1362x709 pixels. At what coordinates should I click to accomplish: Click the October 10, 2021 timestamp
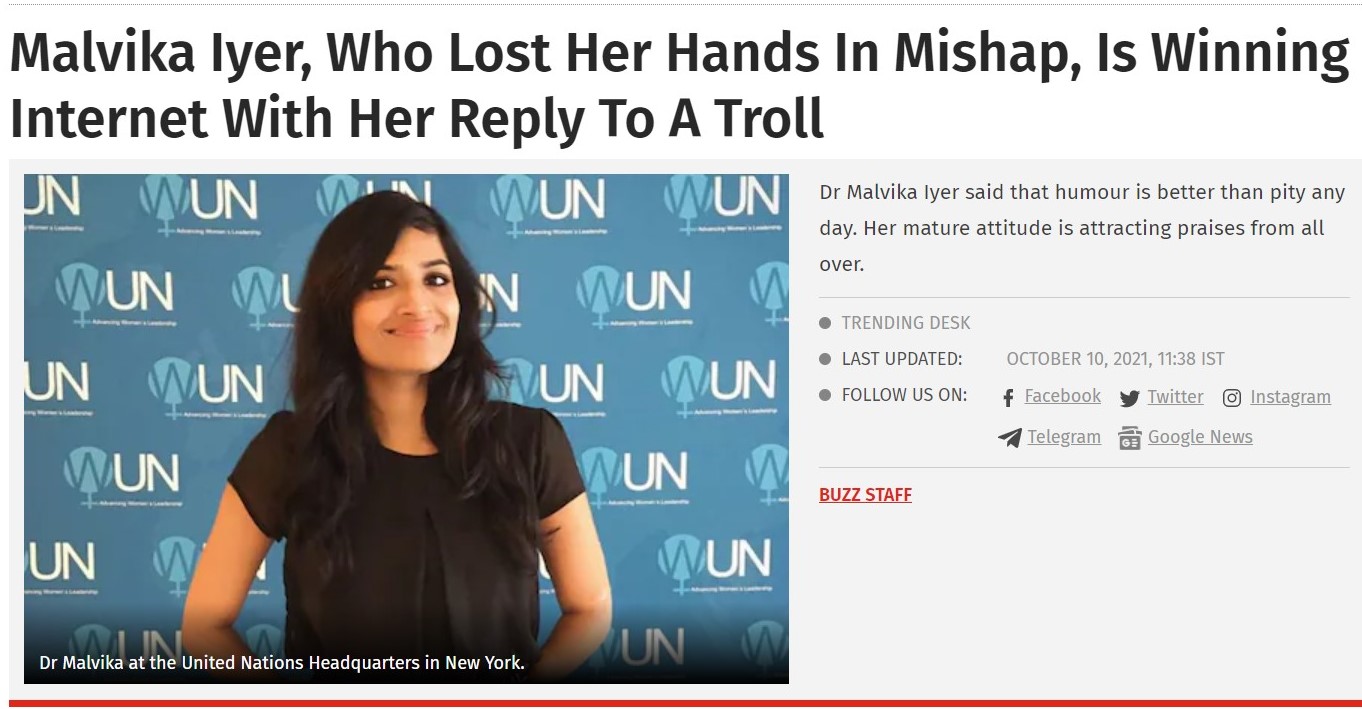click(x=1115, y=359)
